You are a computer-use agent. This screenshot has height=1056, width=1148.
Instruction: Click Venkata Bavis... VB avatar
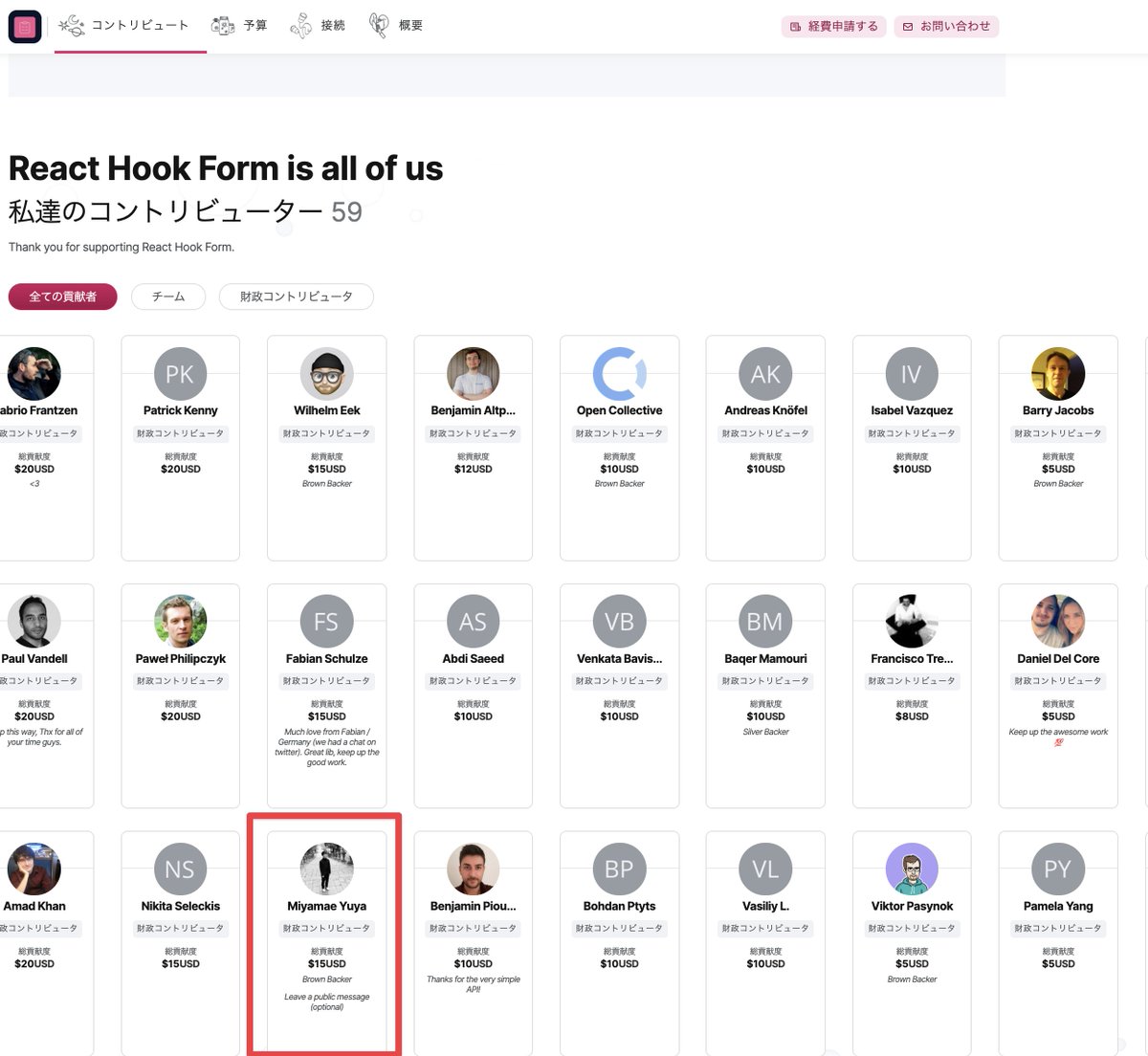[x=619, y=622]
